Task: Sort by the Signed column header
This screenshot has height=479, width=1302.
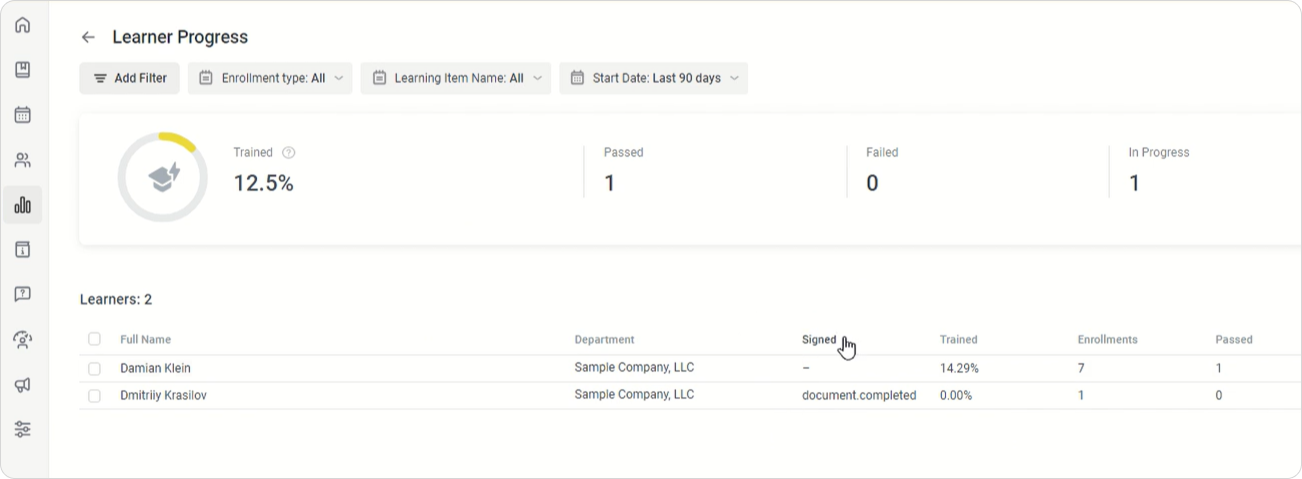Action: pos(818,339)
